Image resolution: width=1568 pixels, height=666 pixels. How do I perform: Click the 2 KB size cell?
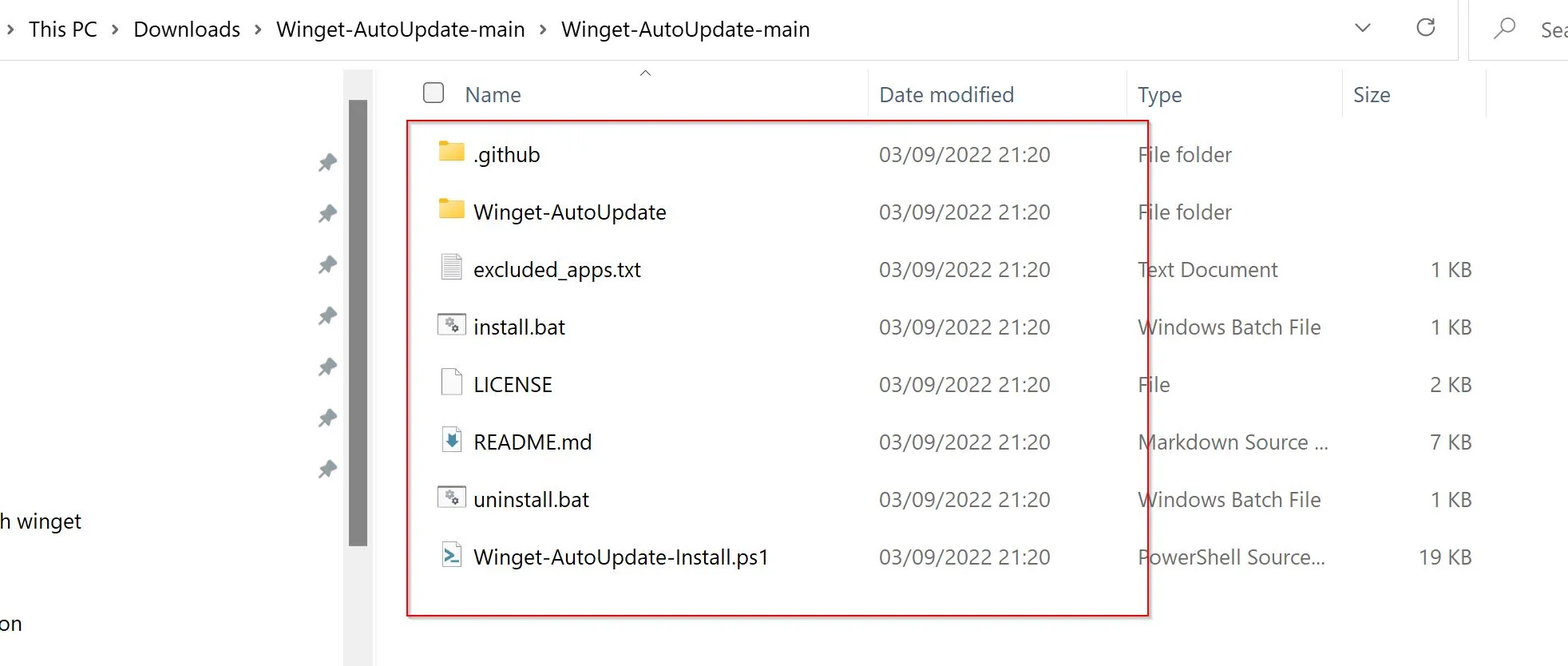(x=1451, y=385)
